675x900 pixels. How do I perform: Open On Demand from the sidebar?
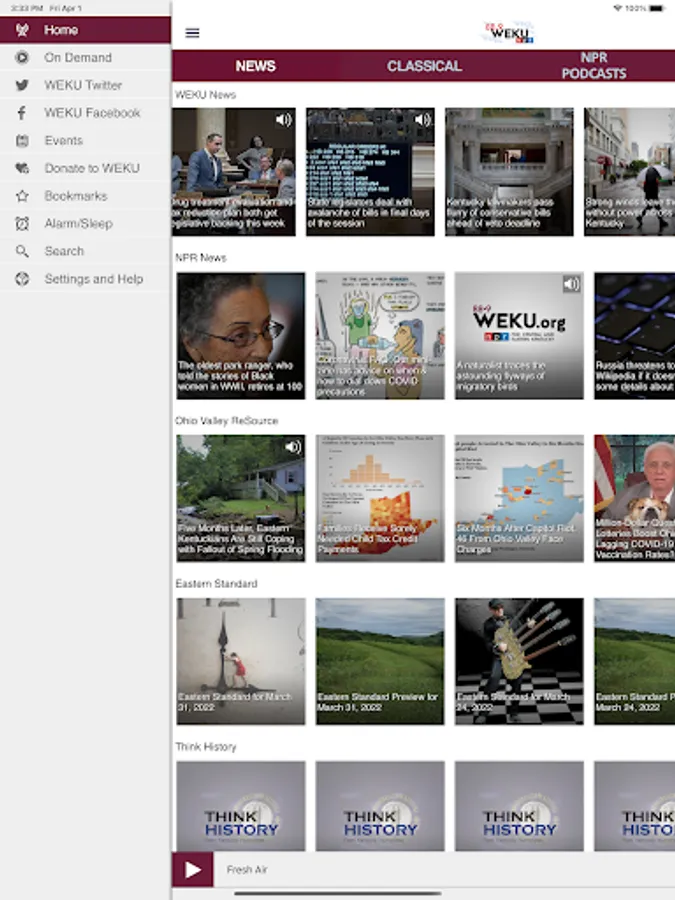[85, 57]
